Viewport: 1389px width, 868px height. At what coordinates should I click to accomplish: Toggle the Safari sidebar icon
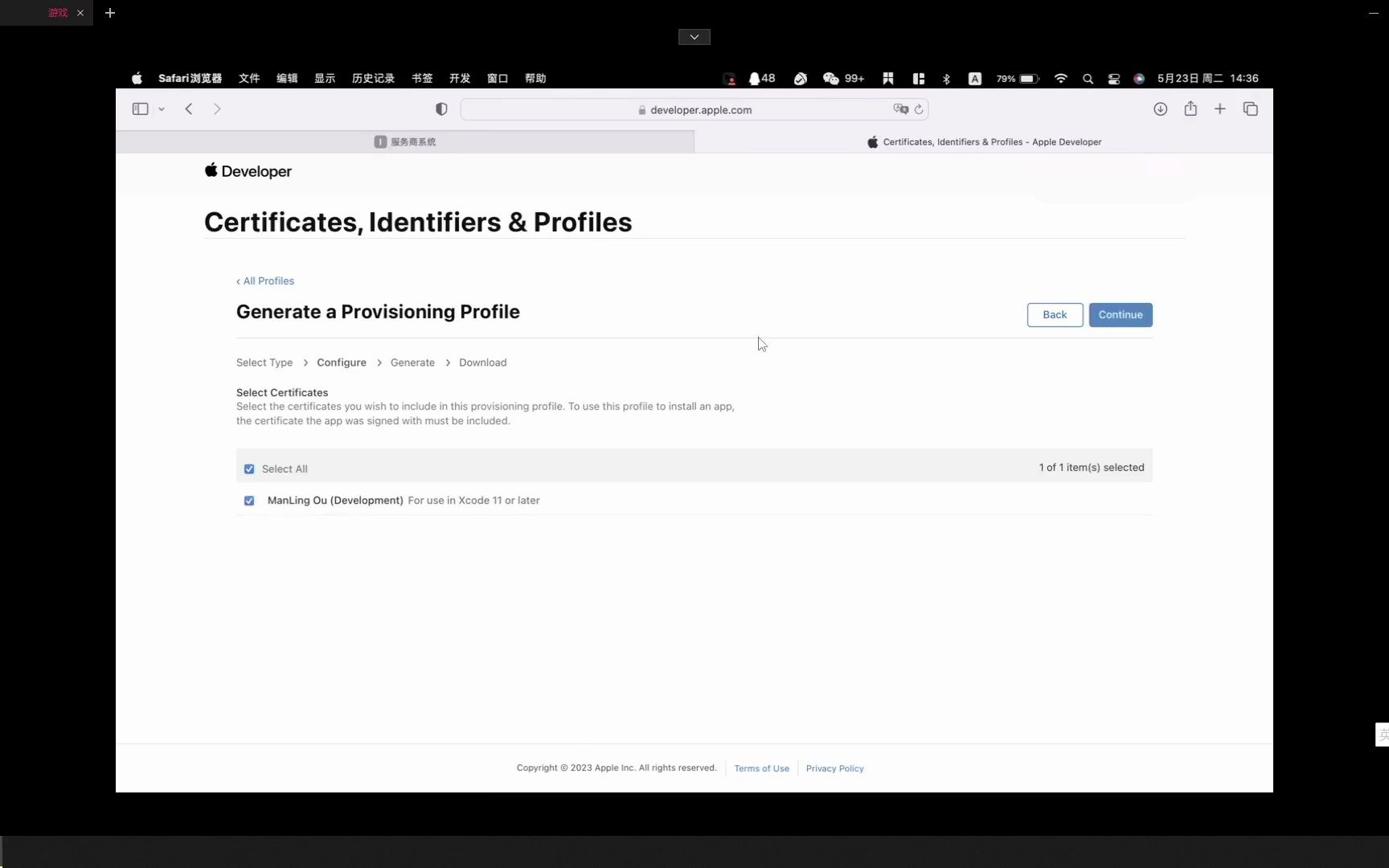coord(140,109)
